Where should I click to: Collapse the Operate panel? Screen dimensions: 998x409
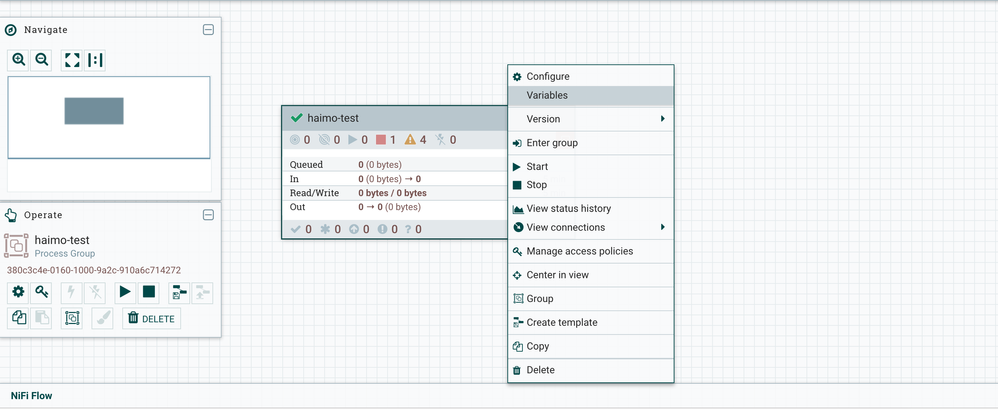coord(208,215)
